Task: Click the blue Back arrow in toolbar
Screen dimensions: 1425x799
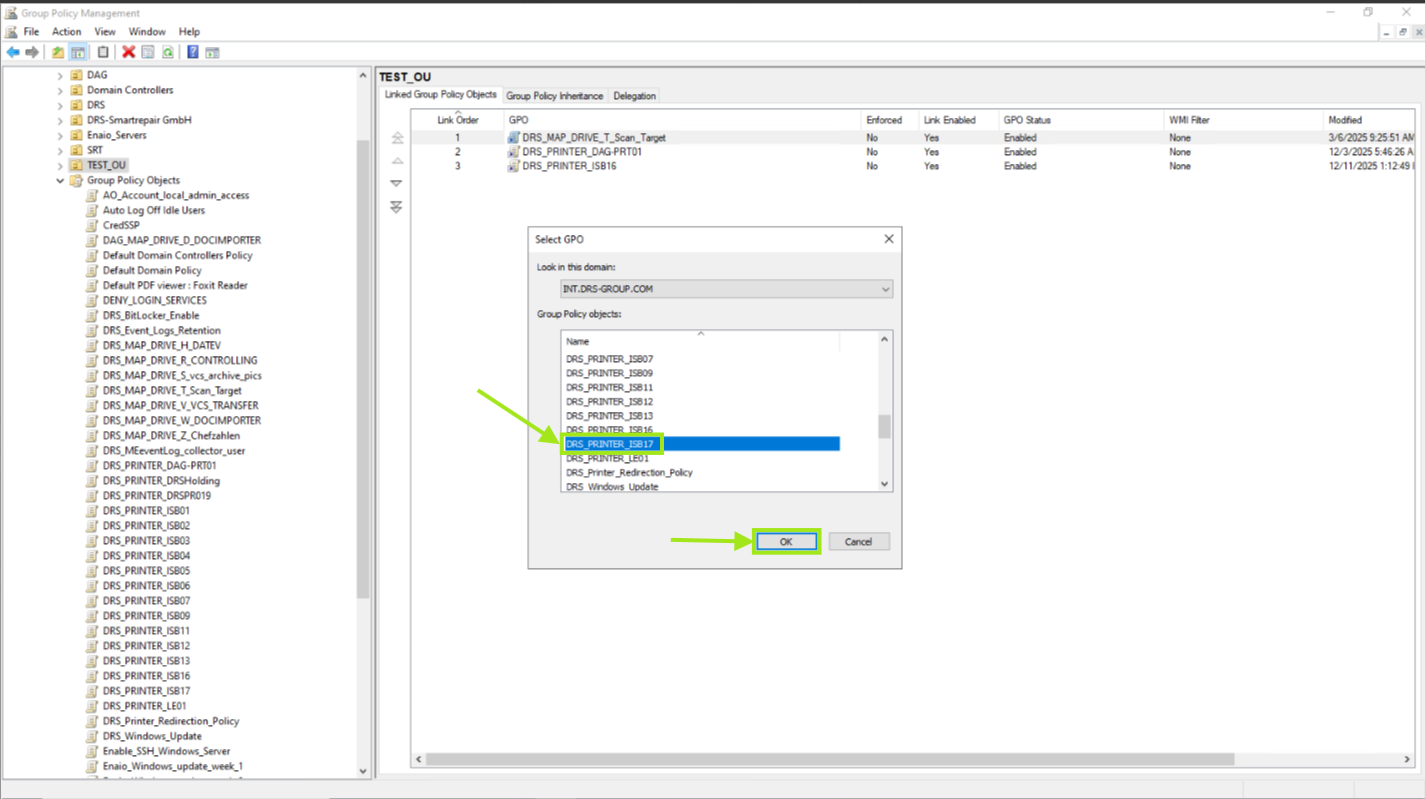Action: [x=13, y=52]
